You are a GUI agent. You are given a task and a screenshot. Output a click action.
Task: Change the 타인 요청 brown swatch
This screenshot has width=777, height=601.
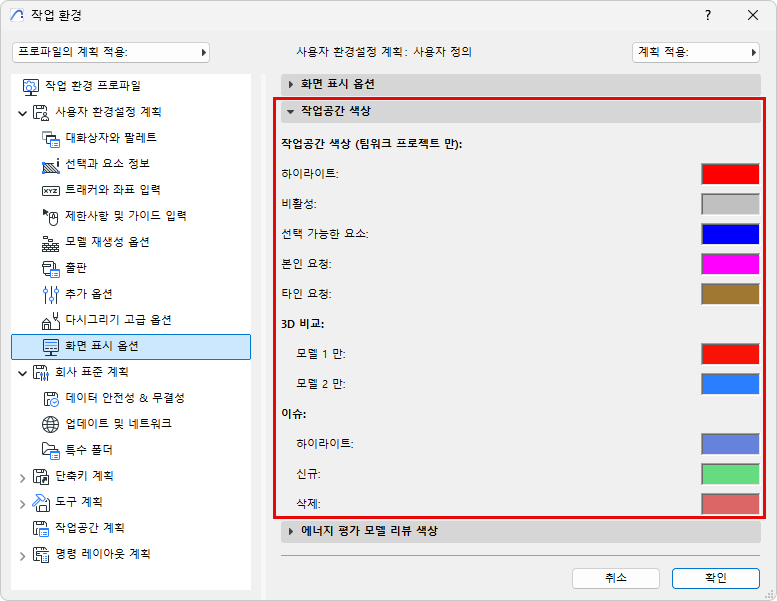coord(730,294)
